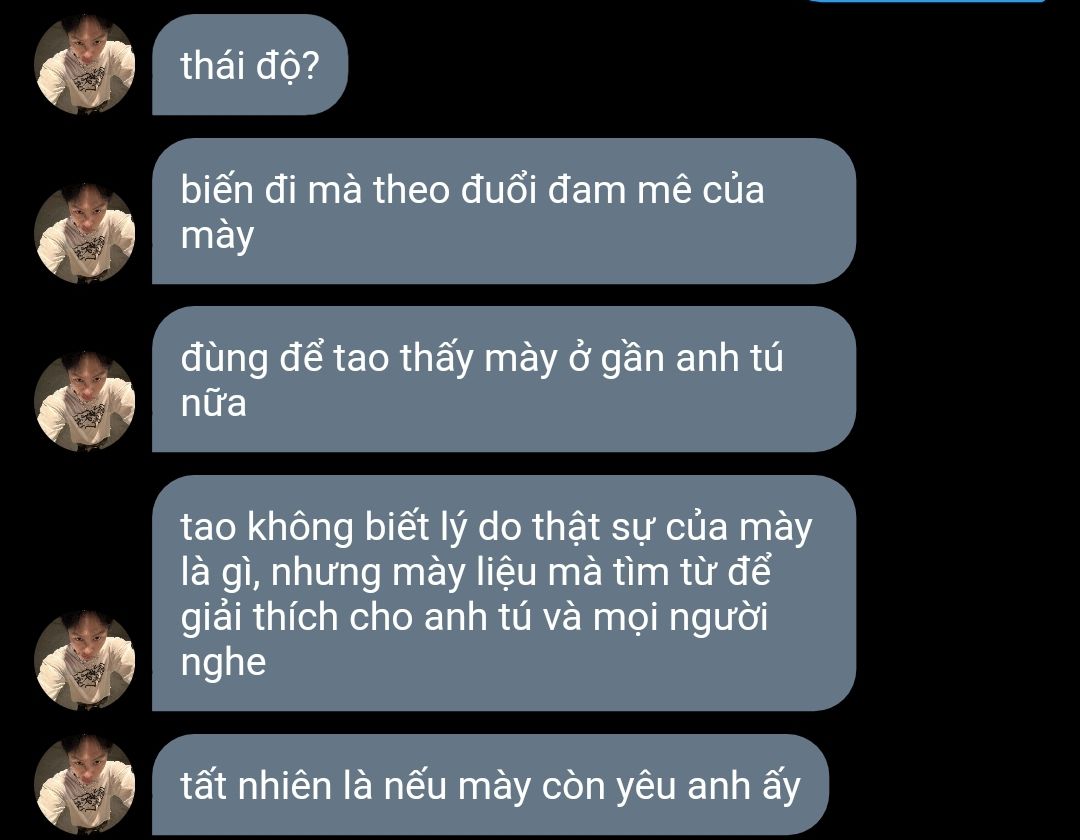This screenshot has width=1080, height=840.
Task: Tap the "đùng để tao thấy mày" message bubble
Action: click(503, 379)
